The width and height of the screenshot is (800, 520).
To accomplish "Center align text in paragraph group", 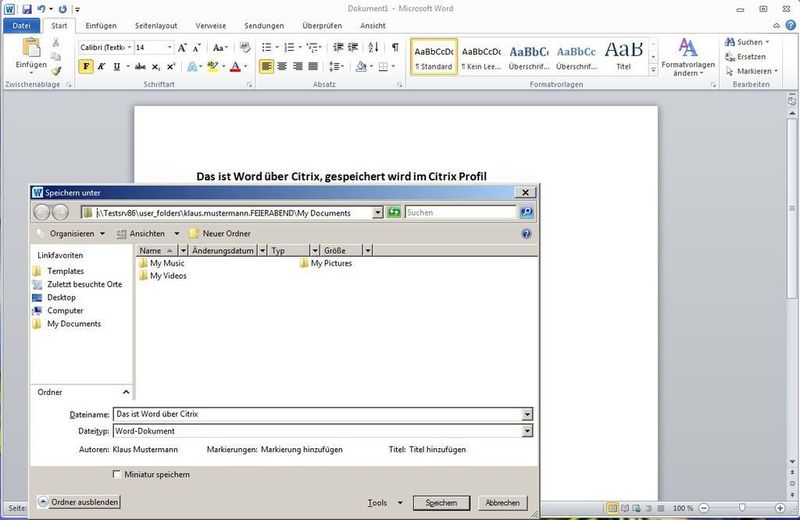I will [x=282, y=66].
